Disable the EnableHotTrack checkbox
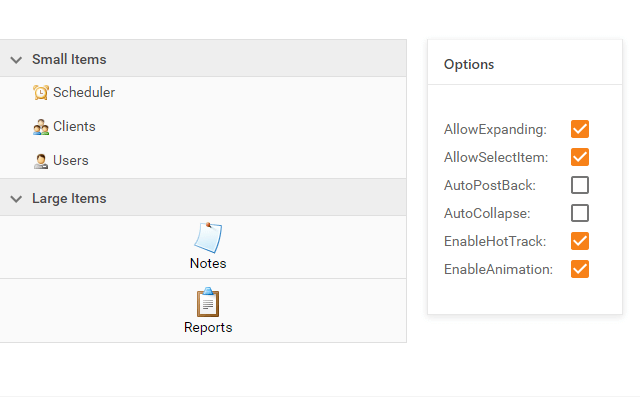This screenshot has height=400, width=640. click(x=580, y=241)
